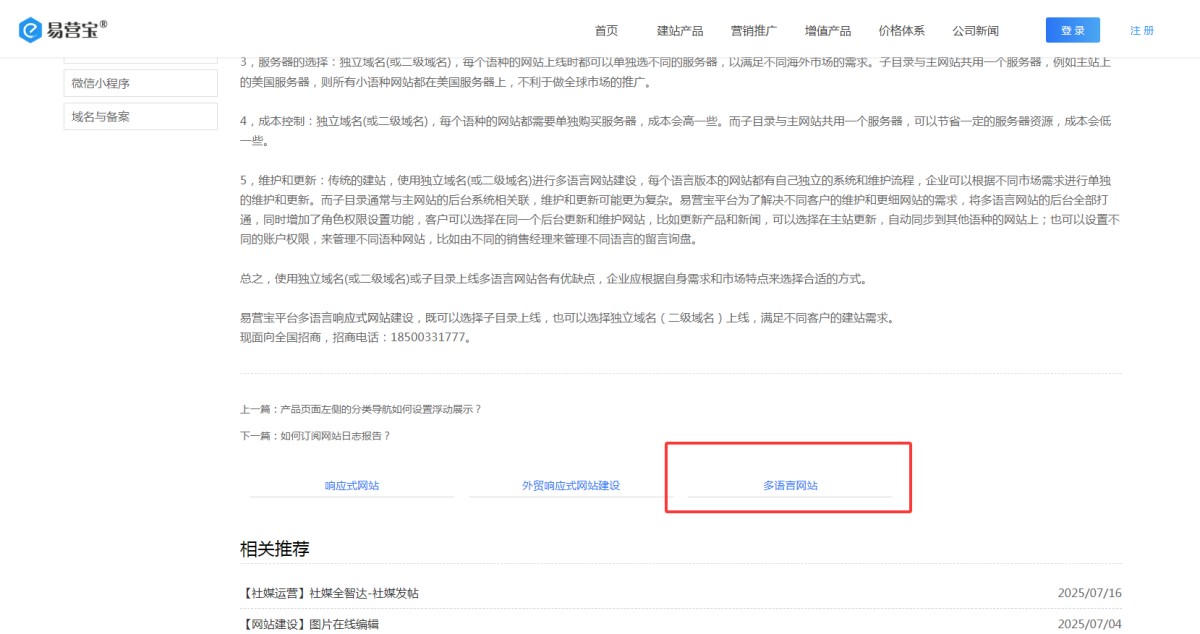This screenshot has height=634, width=1200.
Task: Go to 增值产品 in the navigation bar
Action: pos(828,31)
